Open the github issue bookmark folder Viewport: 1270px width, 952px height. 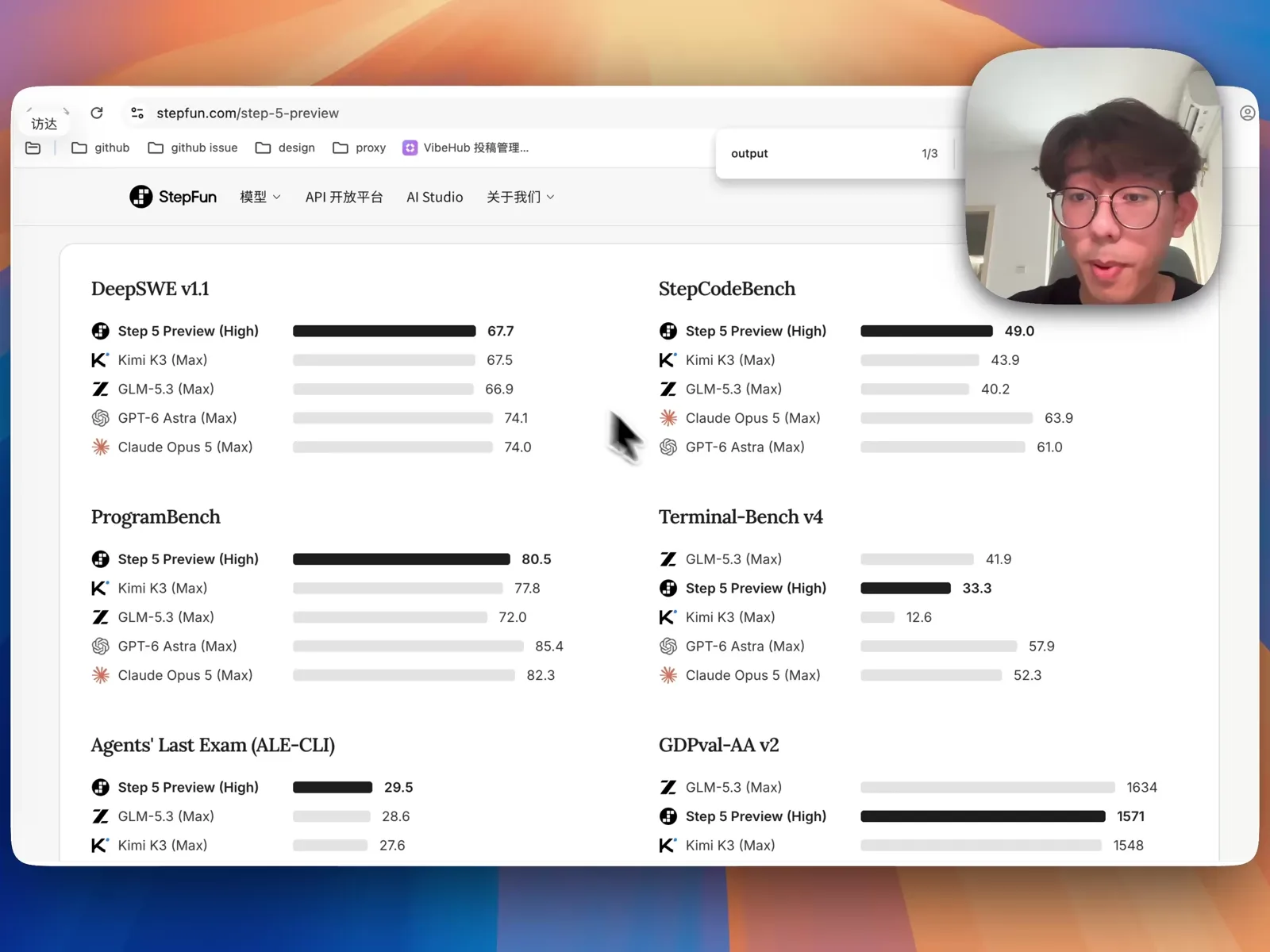pyautogui.click(x=193, y=148)
